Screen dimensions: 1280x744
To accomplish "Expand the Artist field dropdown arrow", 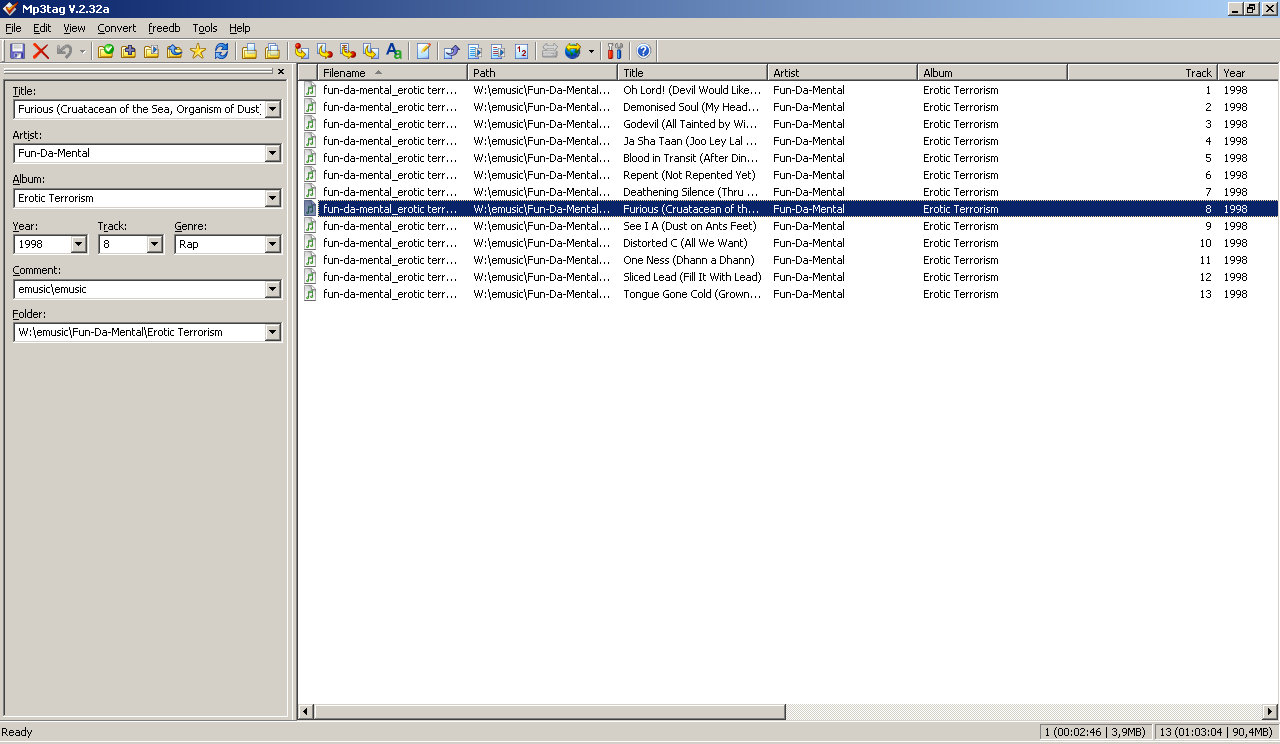I will (272, 153).
